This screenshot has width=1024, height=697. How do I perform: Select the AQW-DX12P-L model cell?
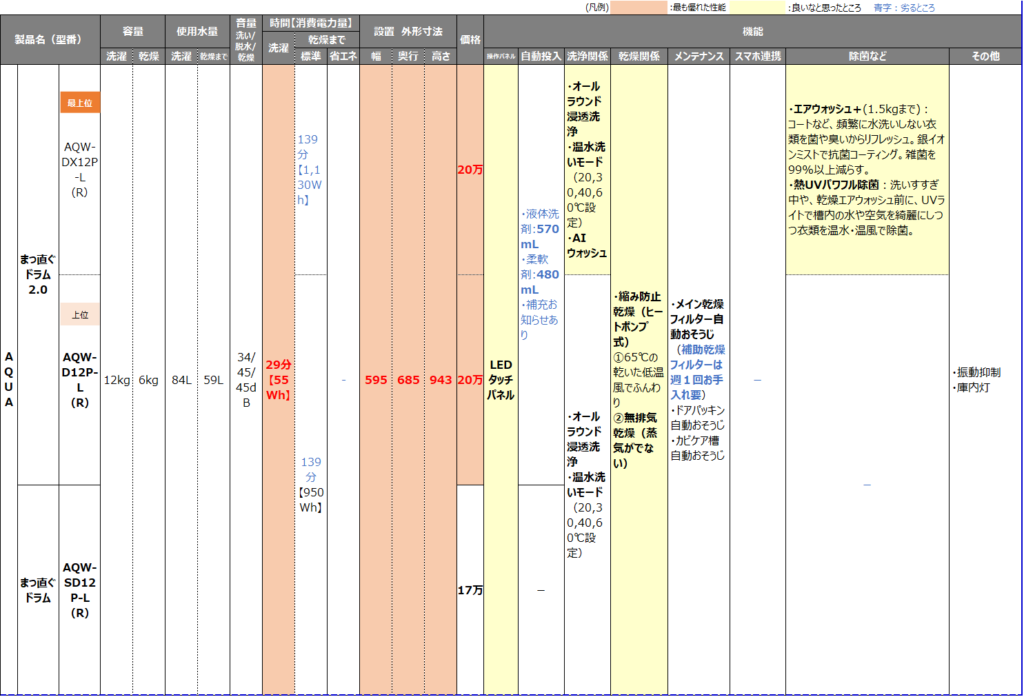[79, 170]
